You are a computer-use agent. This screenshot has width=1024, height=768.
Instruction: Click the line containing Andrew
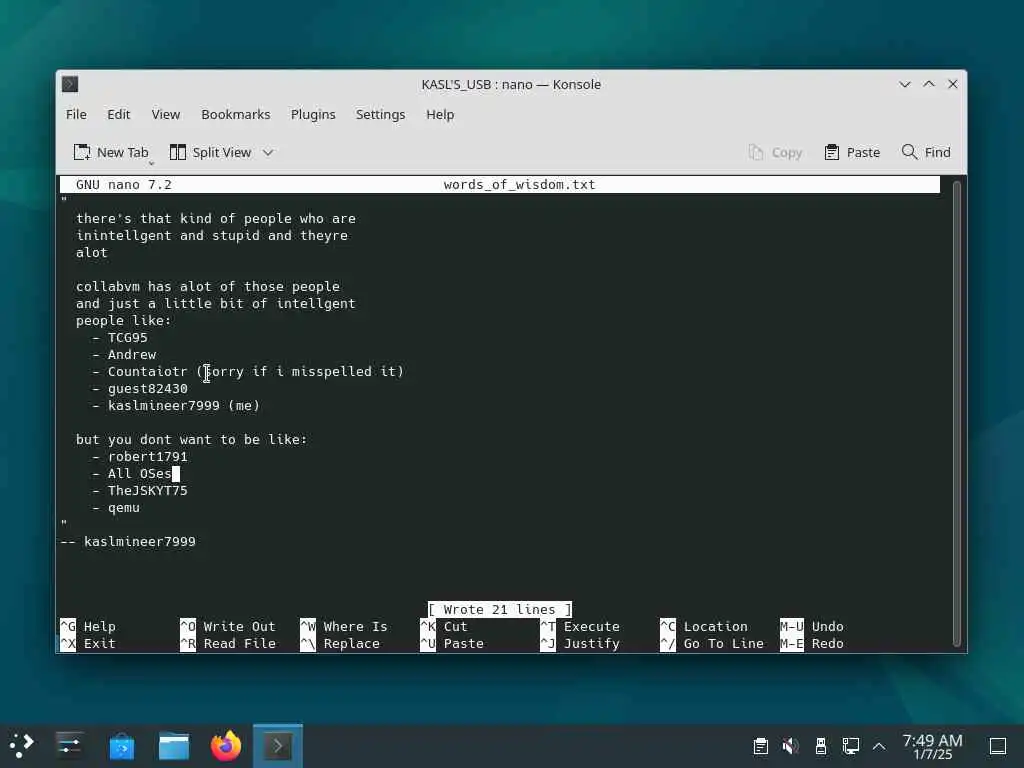pos(123,355)
